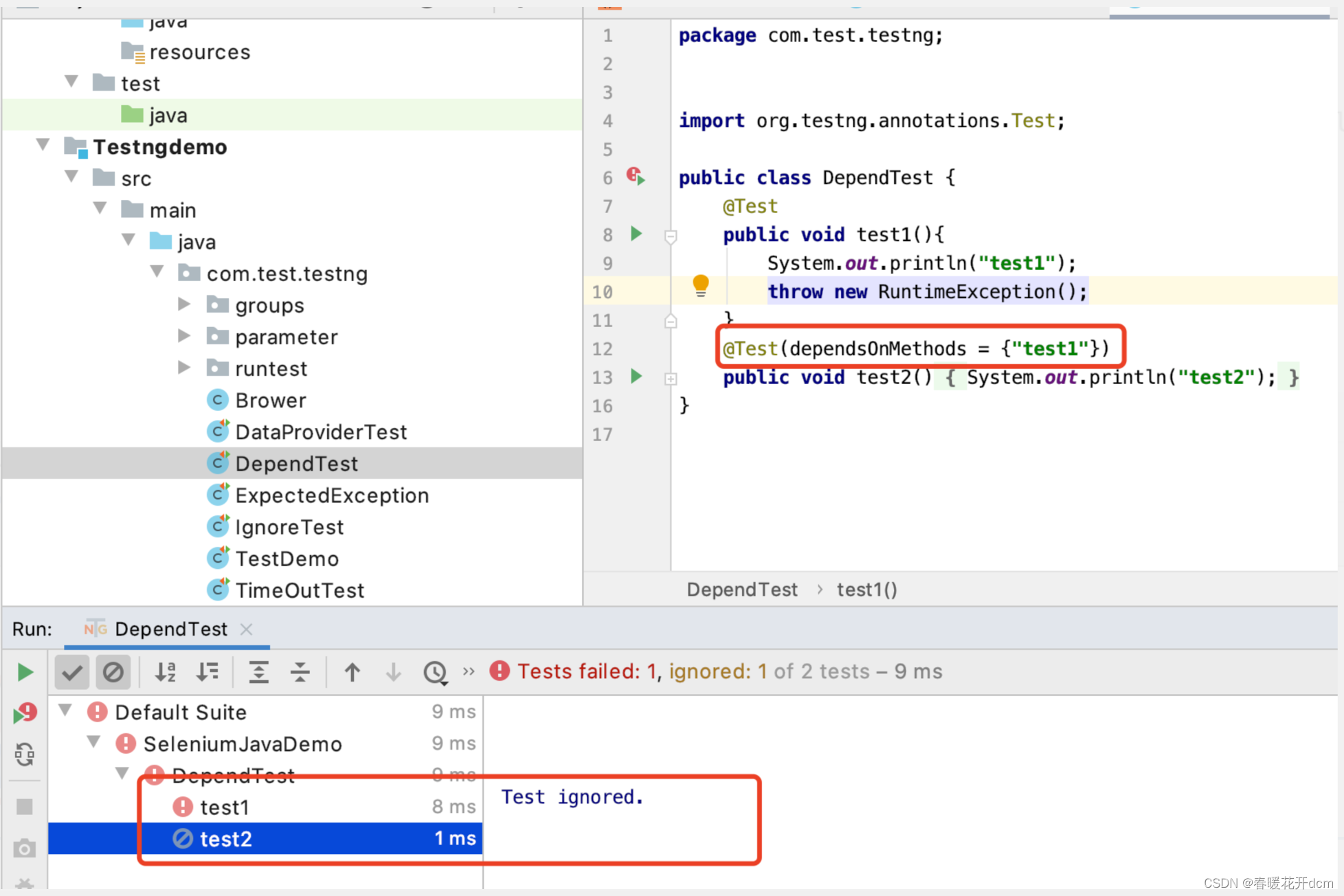Click the import statement on line 4
The image size is (1344, 896).
tap(871, 120)
